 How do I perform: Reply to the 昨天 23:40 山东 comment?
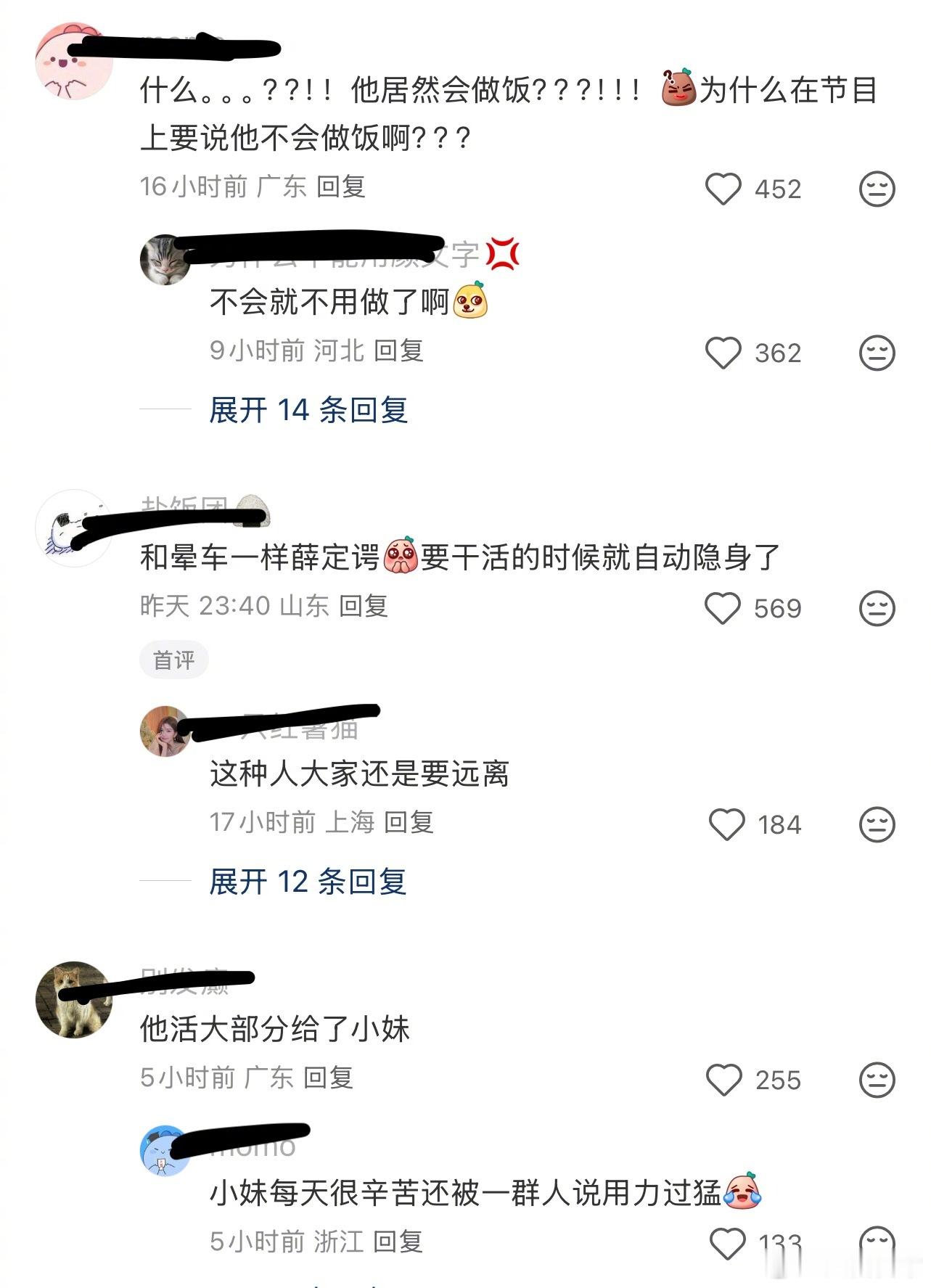pos(364,606)
